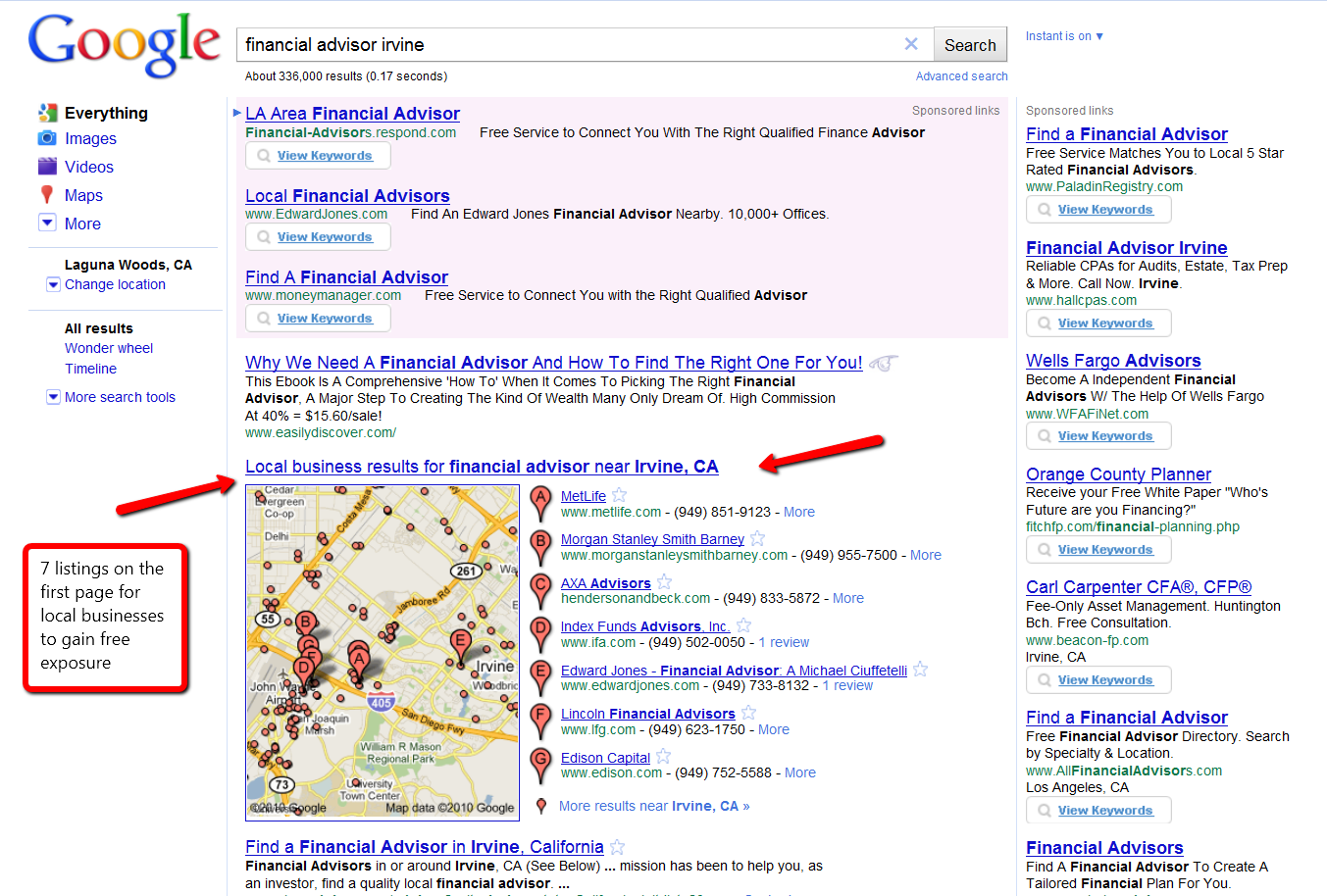View Keywords for EdwardJones.com ad
The height and width of the screenshot is (896, 1327).
click(318, 236)
